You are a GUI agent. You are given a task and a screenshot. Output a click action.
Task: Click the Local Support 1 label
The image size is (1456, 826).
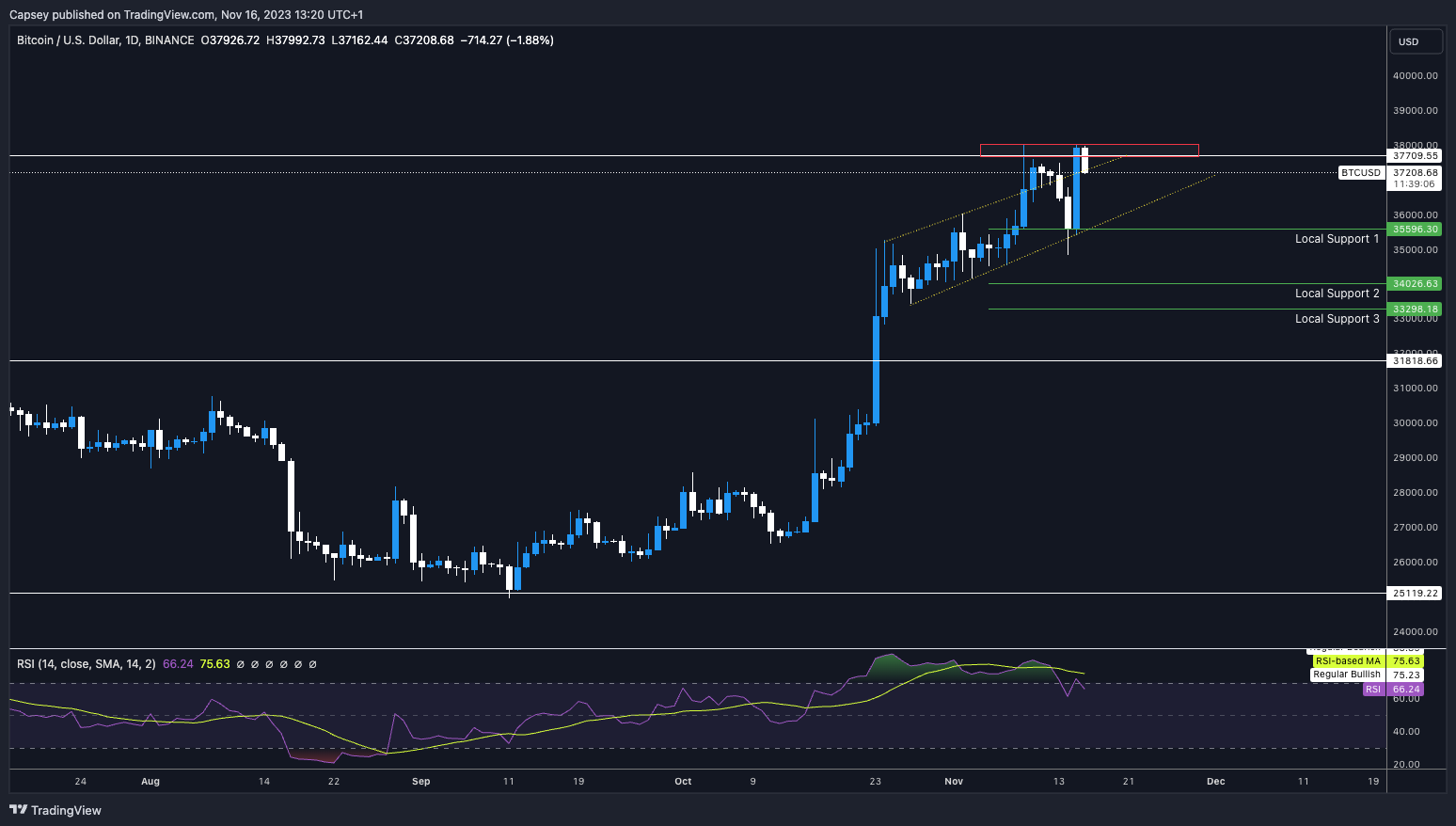point(1337,239)
